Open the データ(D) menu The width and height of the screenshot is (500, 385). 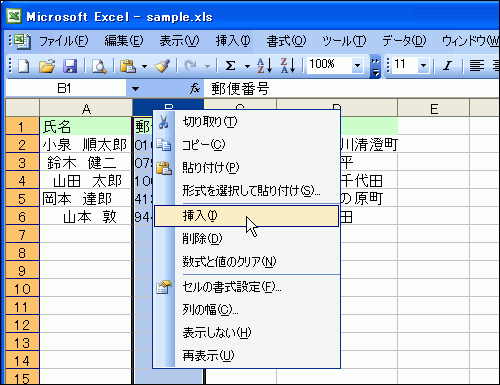point(404,41)
